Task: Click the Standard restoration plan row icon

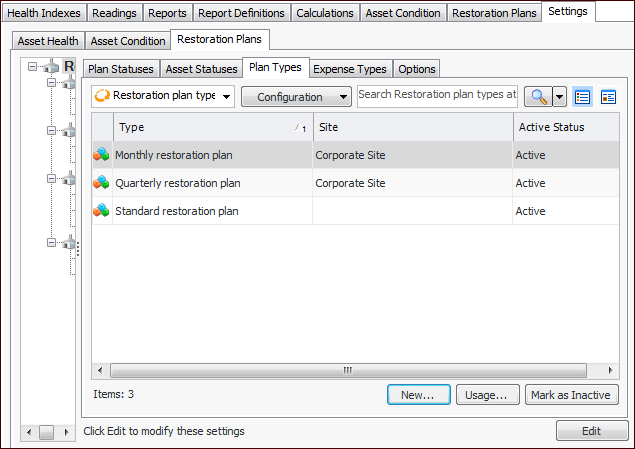Action: tap(101, 211)
